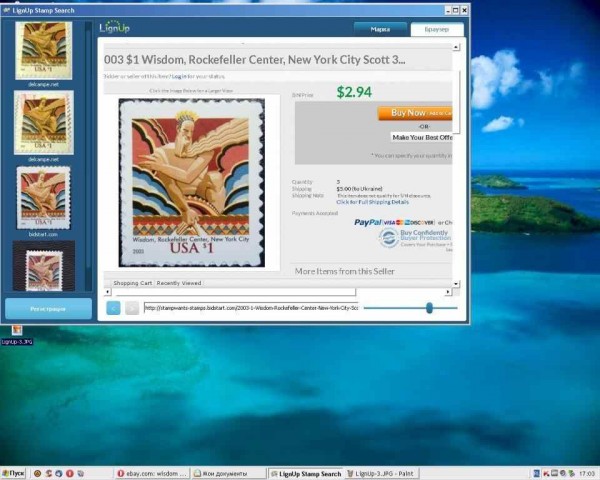Switch to LignUp-3.JPG Paint taskbar window
600x480 pixels.
point(381,473)
